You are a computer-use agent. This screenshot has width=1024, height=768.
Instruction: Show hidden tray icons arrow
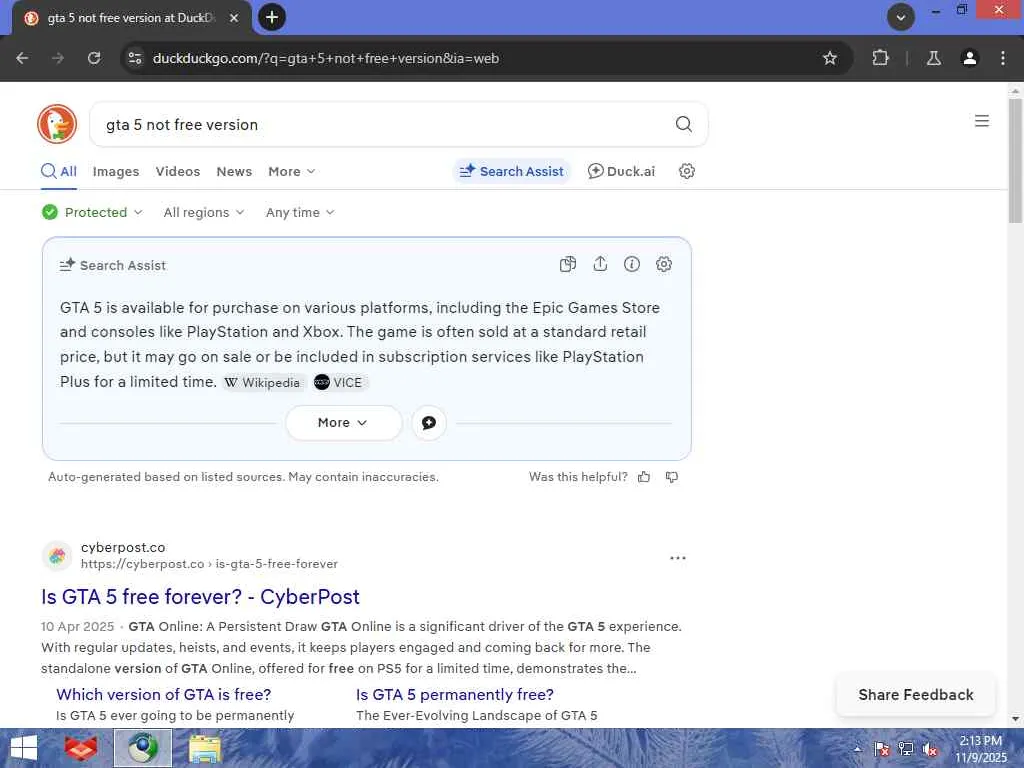(857, 749)
